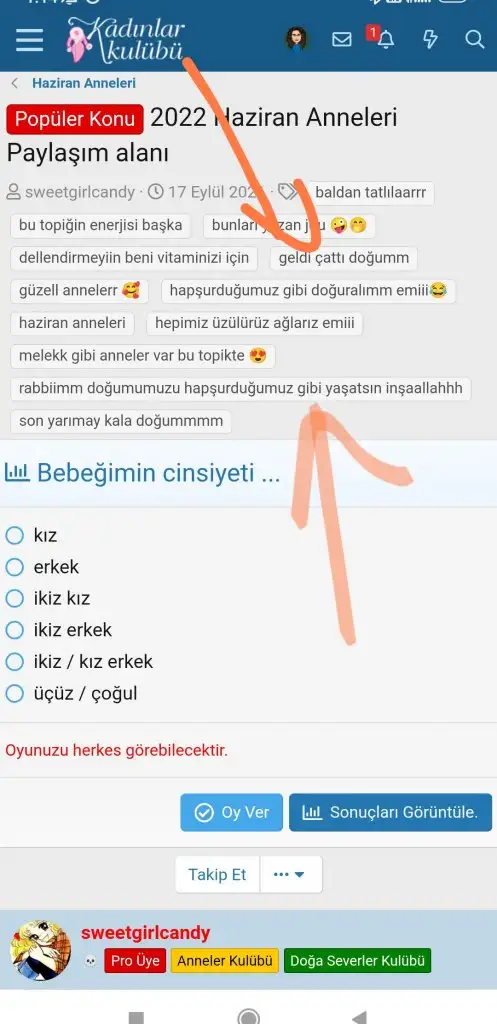Click 'Sonuçları Görüntüle' button
The height and width of the screenshot is (1024, 497).
click(x=391, y=812)
